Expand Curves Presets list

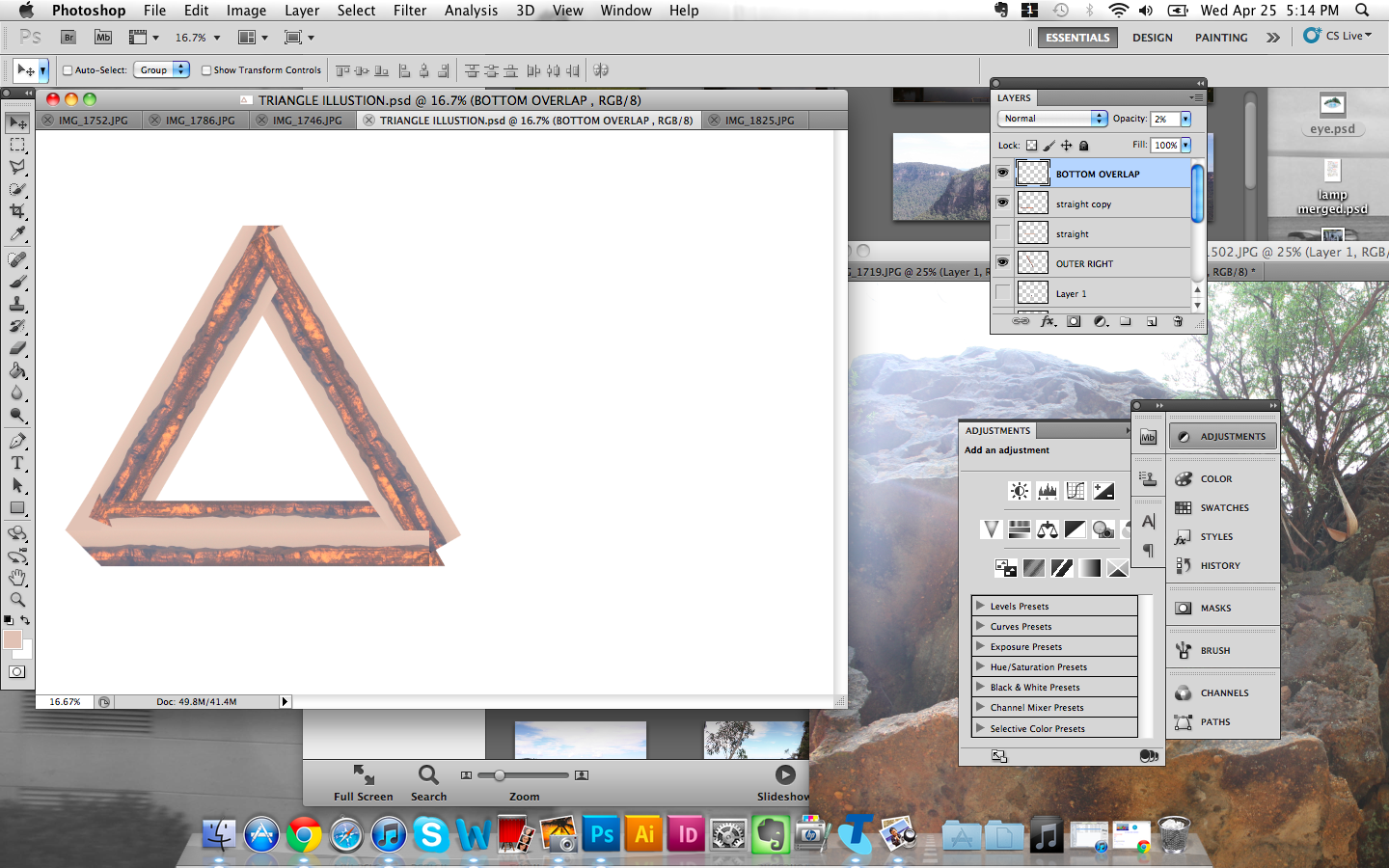(980, 626)
